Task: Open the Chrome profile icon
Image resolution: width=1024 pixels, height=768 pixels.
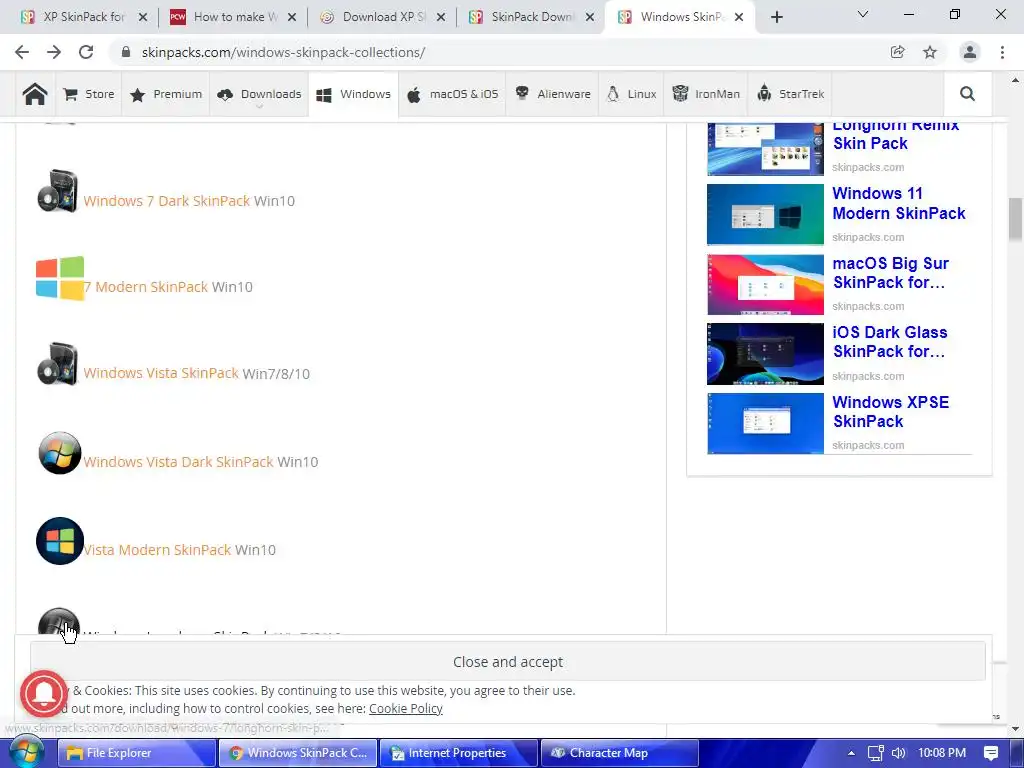Action: point(970,52)
